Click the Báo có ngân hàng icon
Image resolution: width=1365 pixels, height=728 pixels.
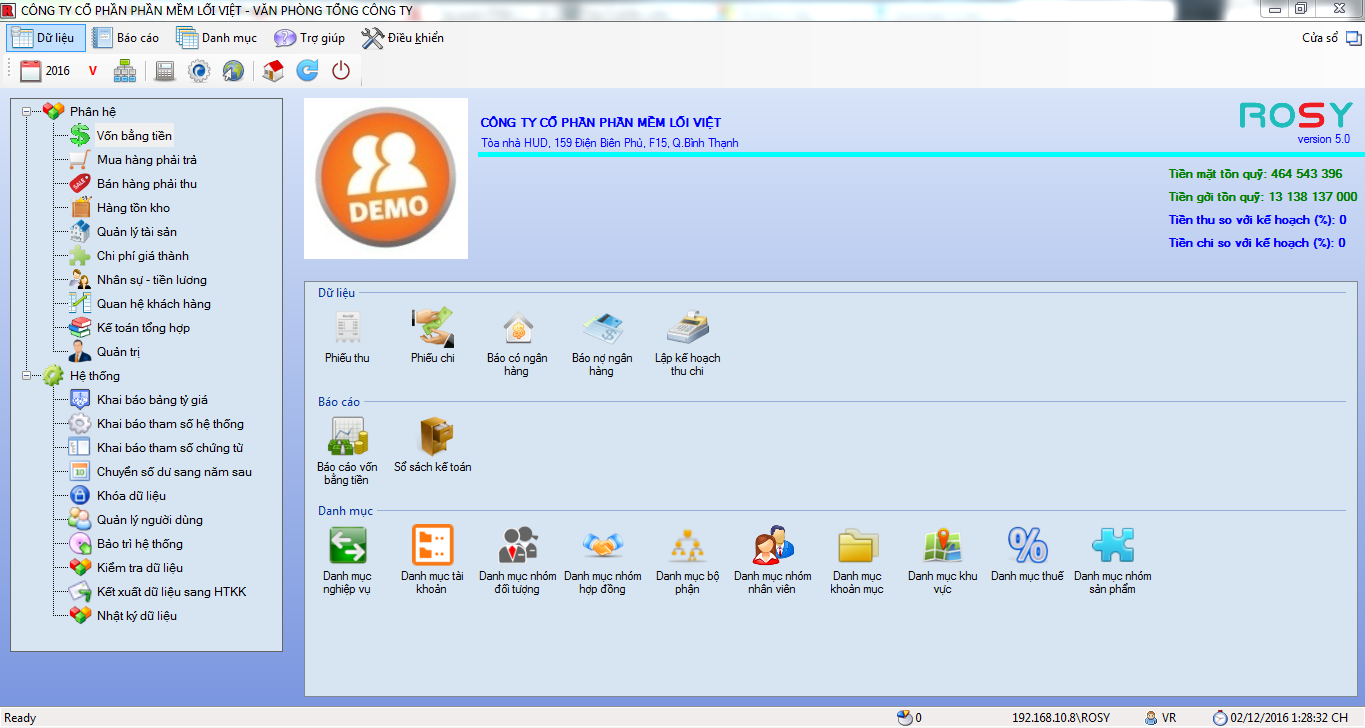[517, 328]
